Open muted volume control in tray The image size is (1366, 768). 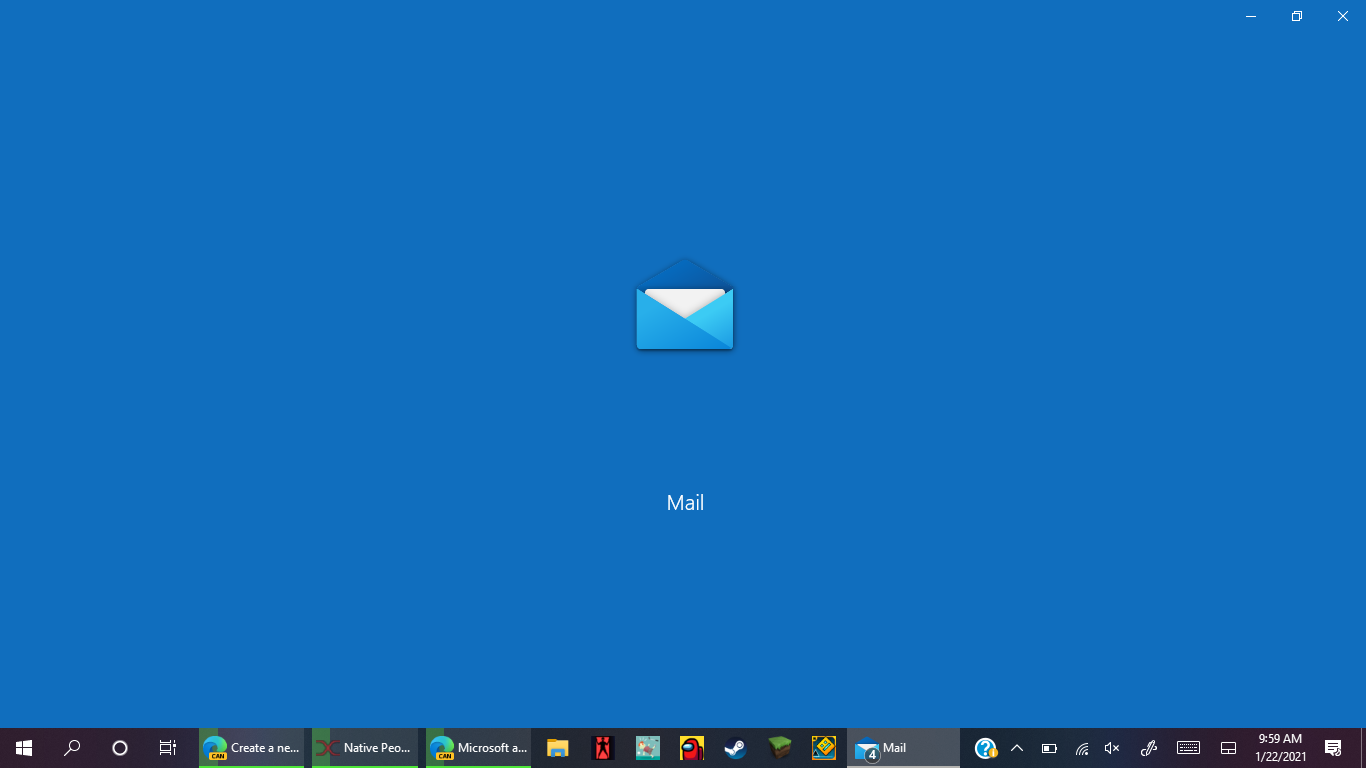point(1112,748)
